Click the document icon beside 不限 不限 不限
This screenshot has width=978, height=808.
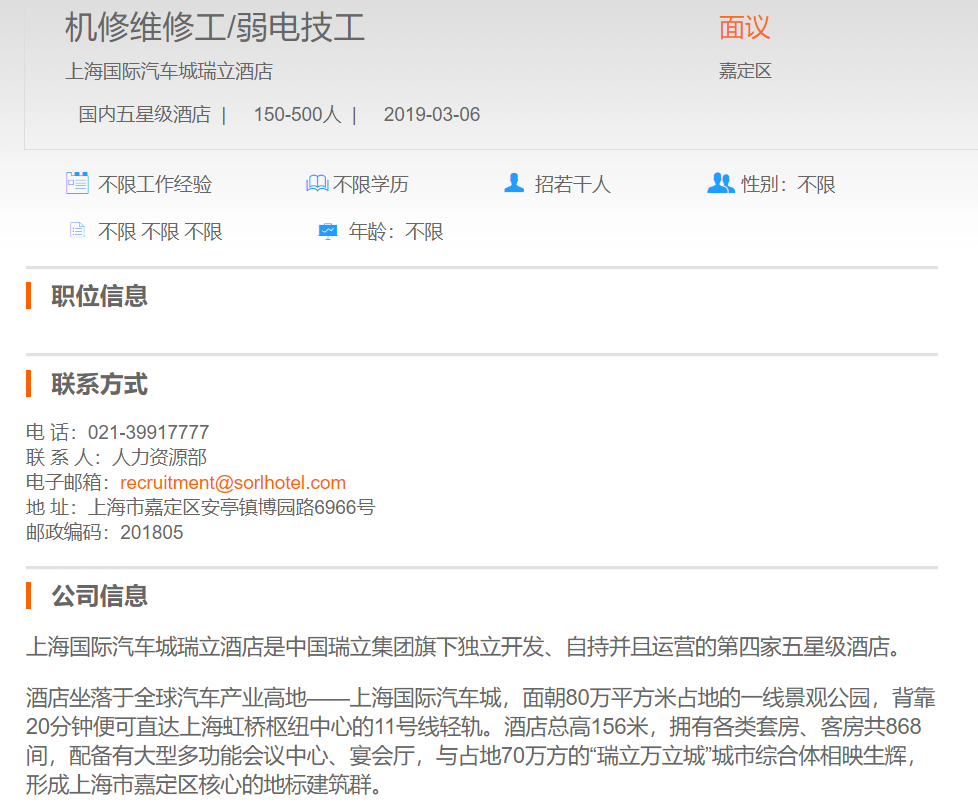click(77, 231)
